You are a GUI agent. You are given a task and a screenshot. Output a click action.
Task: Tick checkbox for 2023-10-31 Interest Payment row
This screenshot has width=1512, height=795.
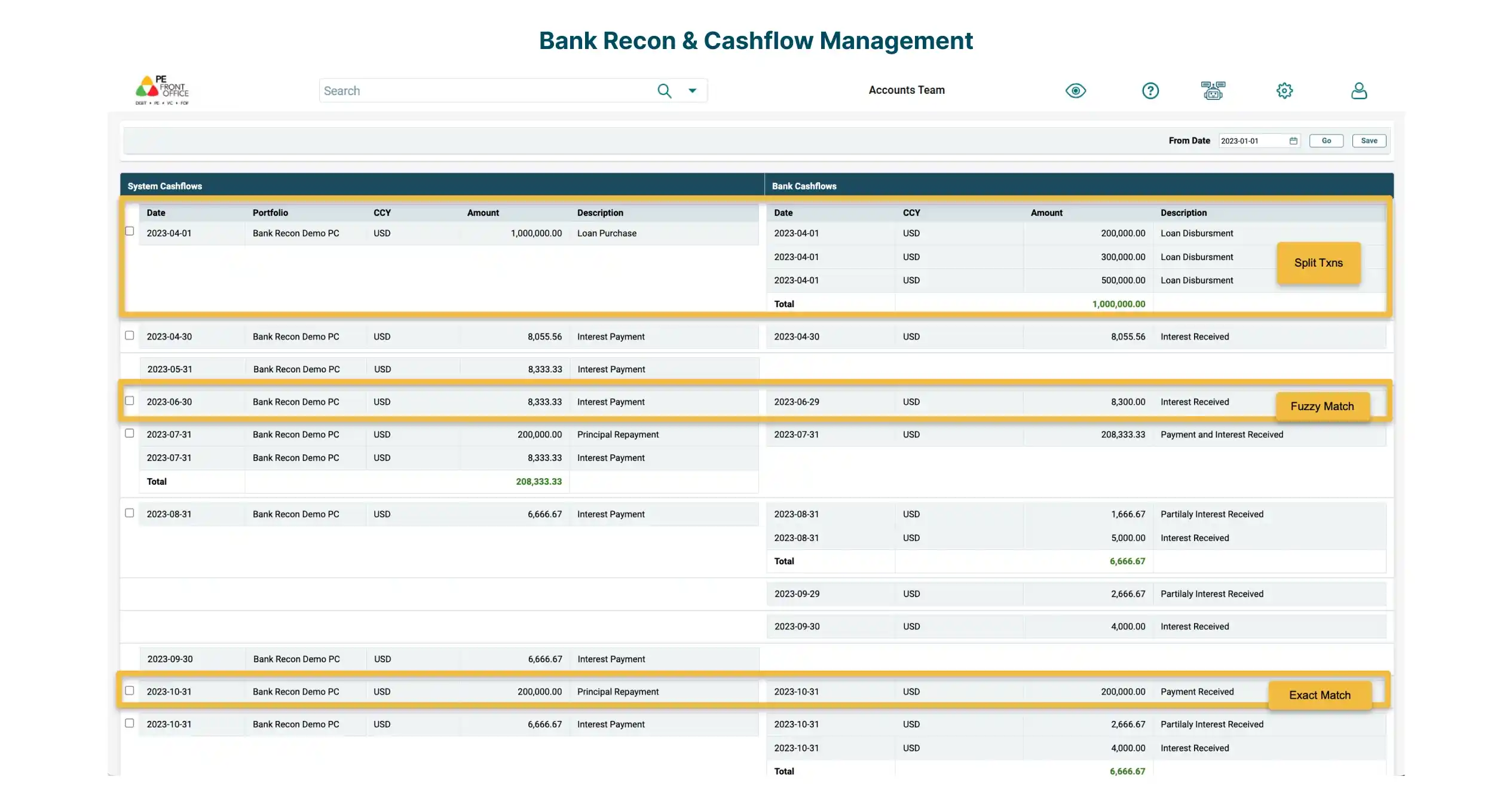tap(129, 723)
